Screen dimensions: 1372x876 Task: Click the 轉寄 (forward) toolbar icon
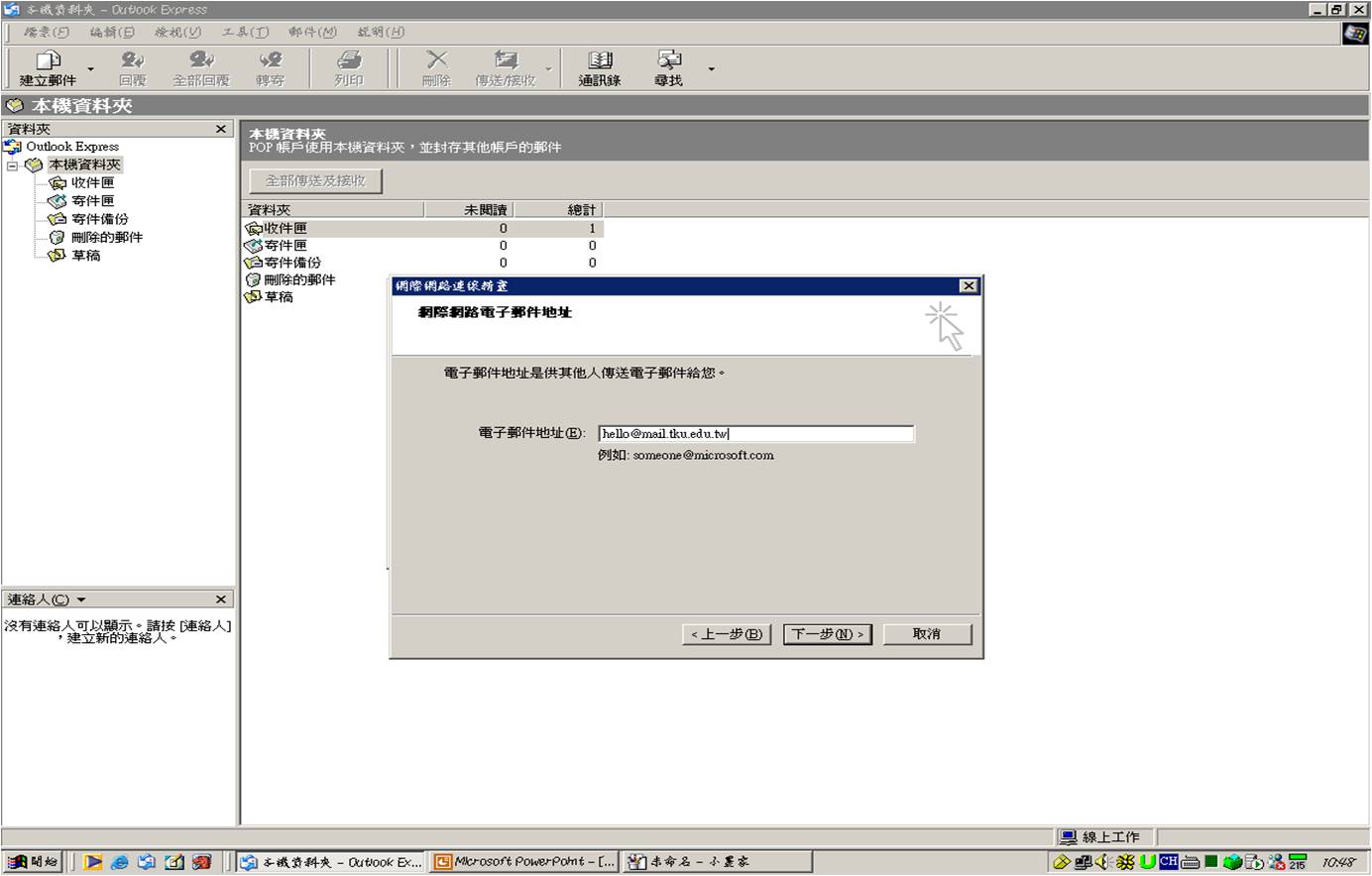pyautogui.click(x=270, y=67)
